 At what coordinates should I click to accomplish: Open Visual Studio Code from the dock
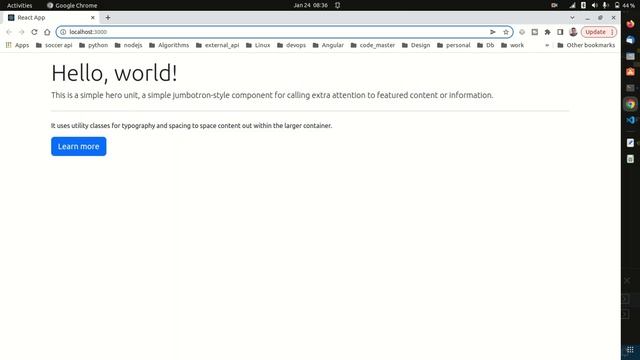point(630,120)
